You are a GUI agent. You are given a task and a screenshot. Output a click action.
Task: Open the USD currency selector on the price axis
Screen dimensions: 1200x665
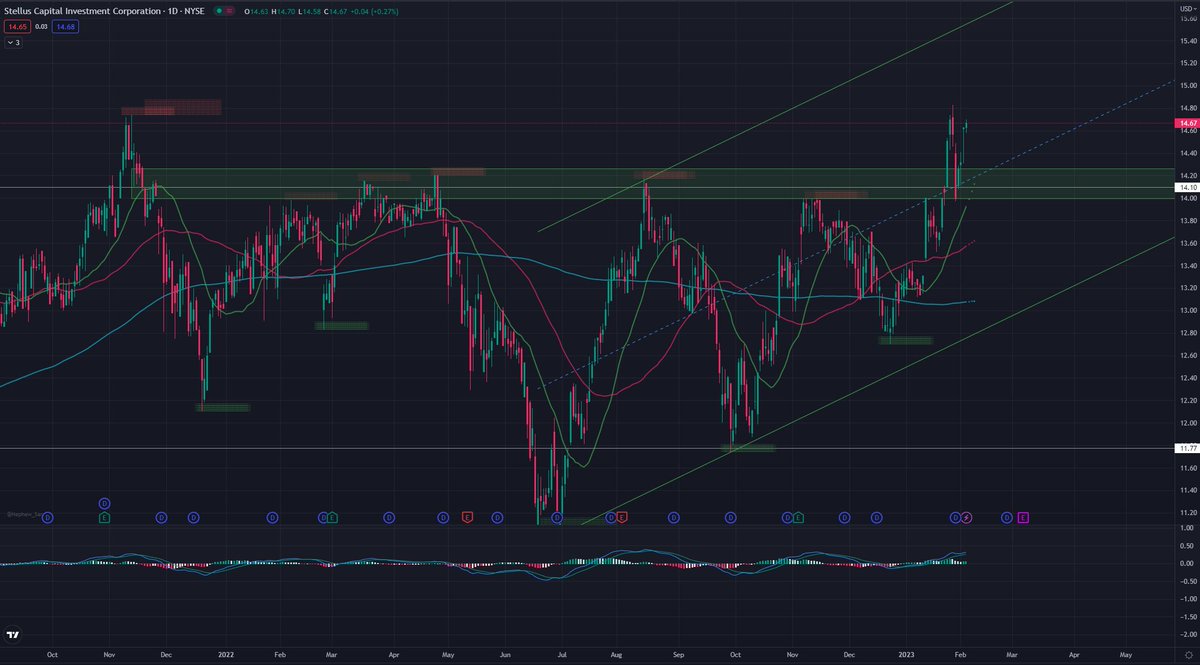click(1186, 10)
